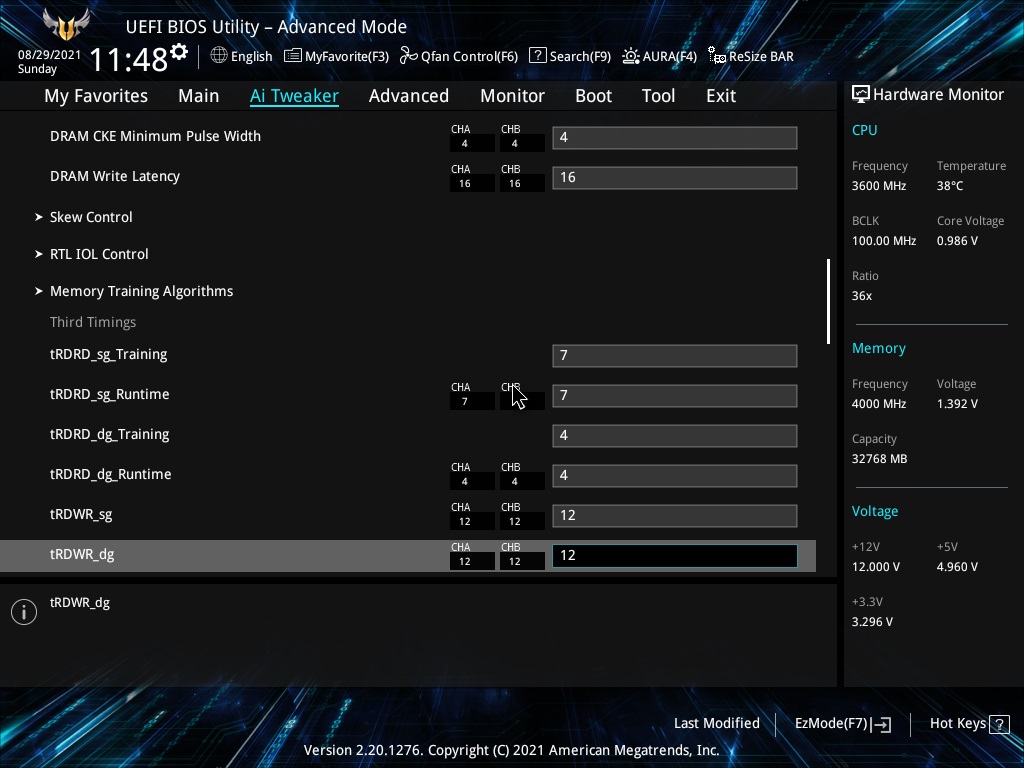
Task: Click the TUF logo emblem
Action: coord(66,24)
